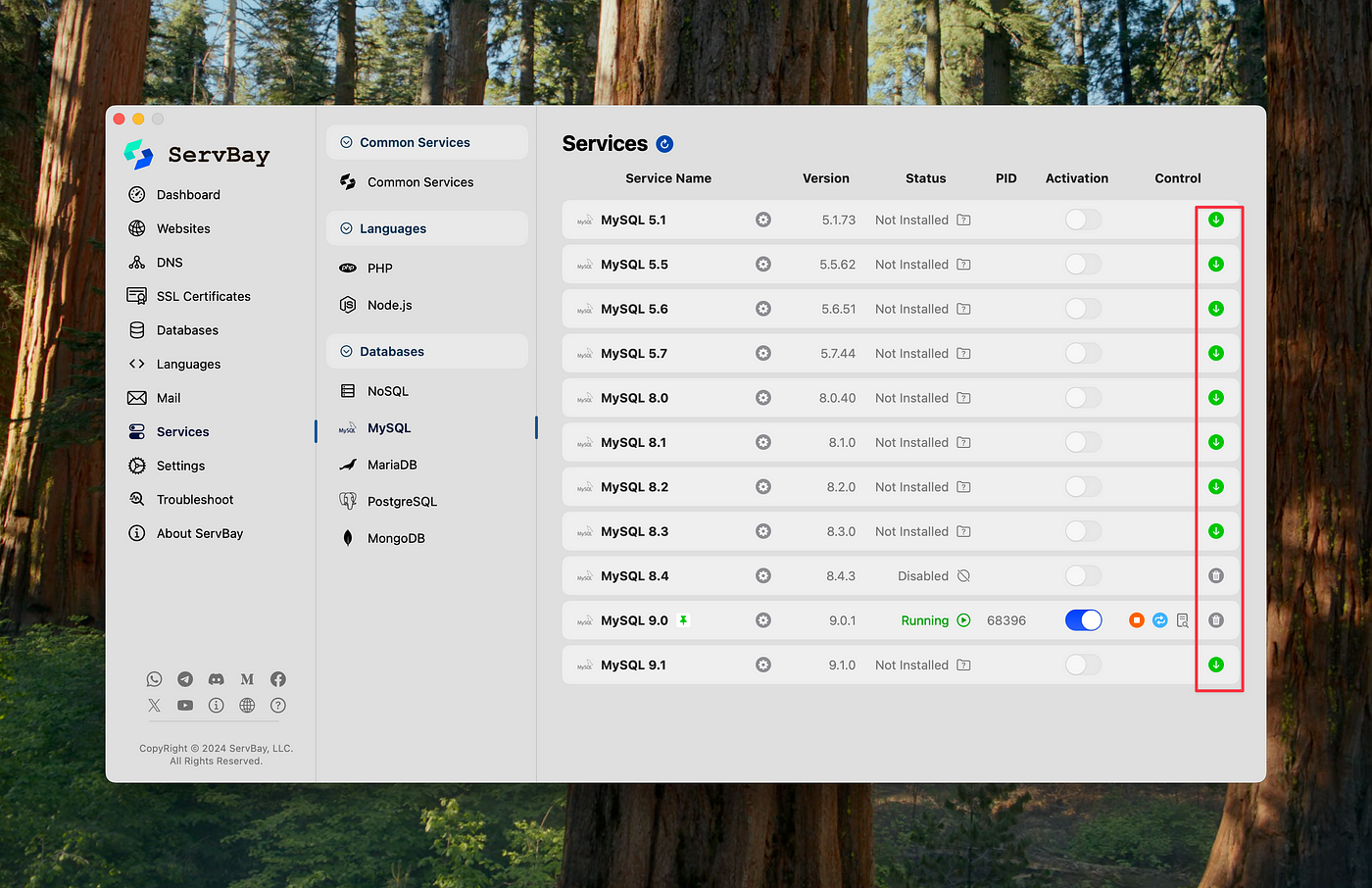Open the Facebook icon in sidebar footer
The width and height of the screenshot is (1372, 888).
pos(278,679)
